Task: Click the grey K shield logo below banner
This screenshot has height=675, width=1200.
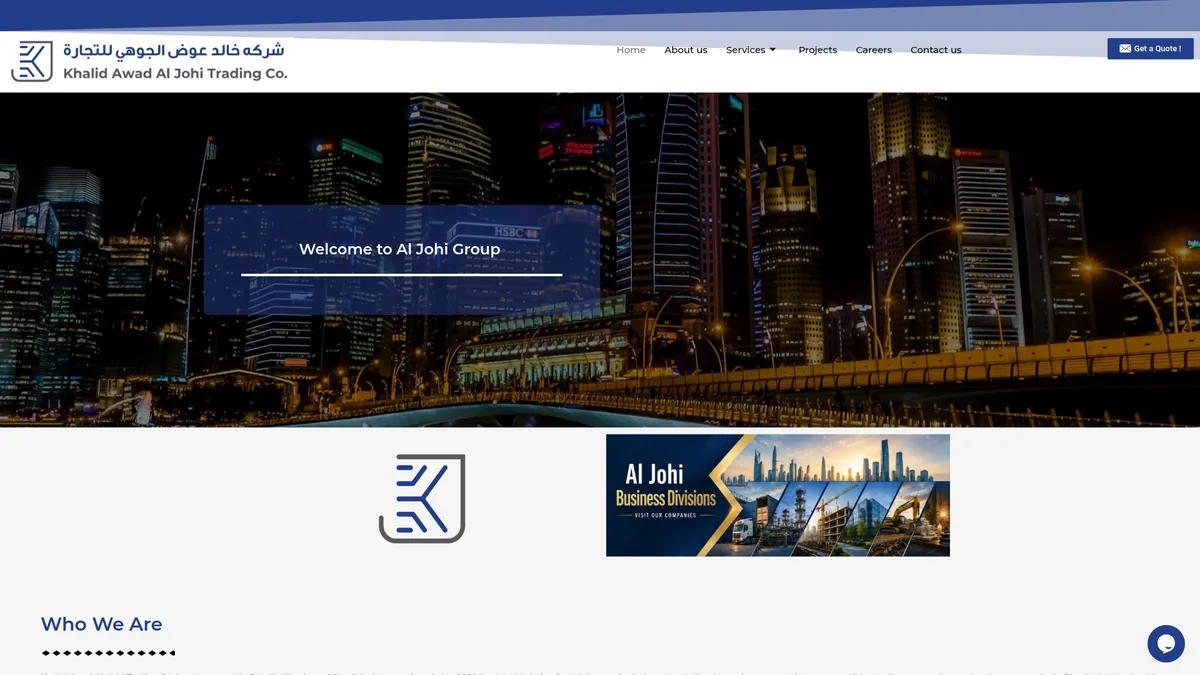Action: click(x=422, y=498)
